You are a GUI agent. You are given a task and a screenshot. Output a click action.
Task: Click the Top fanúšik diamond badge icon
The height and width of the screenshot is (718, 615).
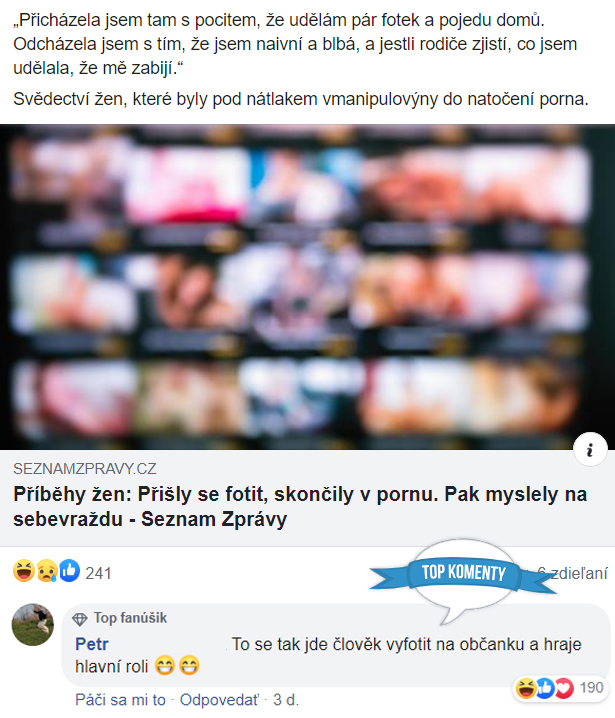[80, 619]
